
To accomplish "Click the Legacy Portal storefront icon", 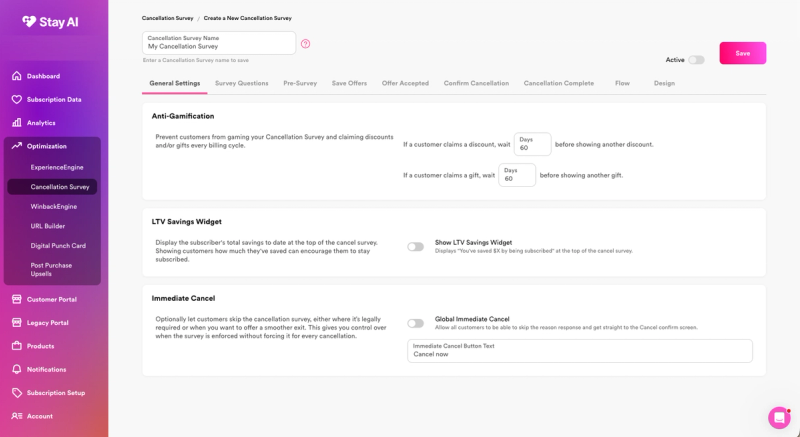I will point(17,323).
